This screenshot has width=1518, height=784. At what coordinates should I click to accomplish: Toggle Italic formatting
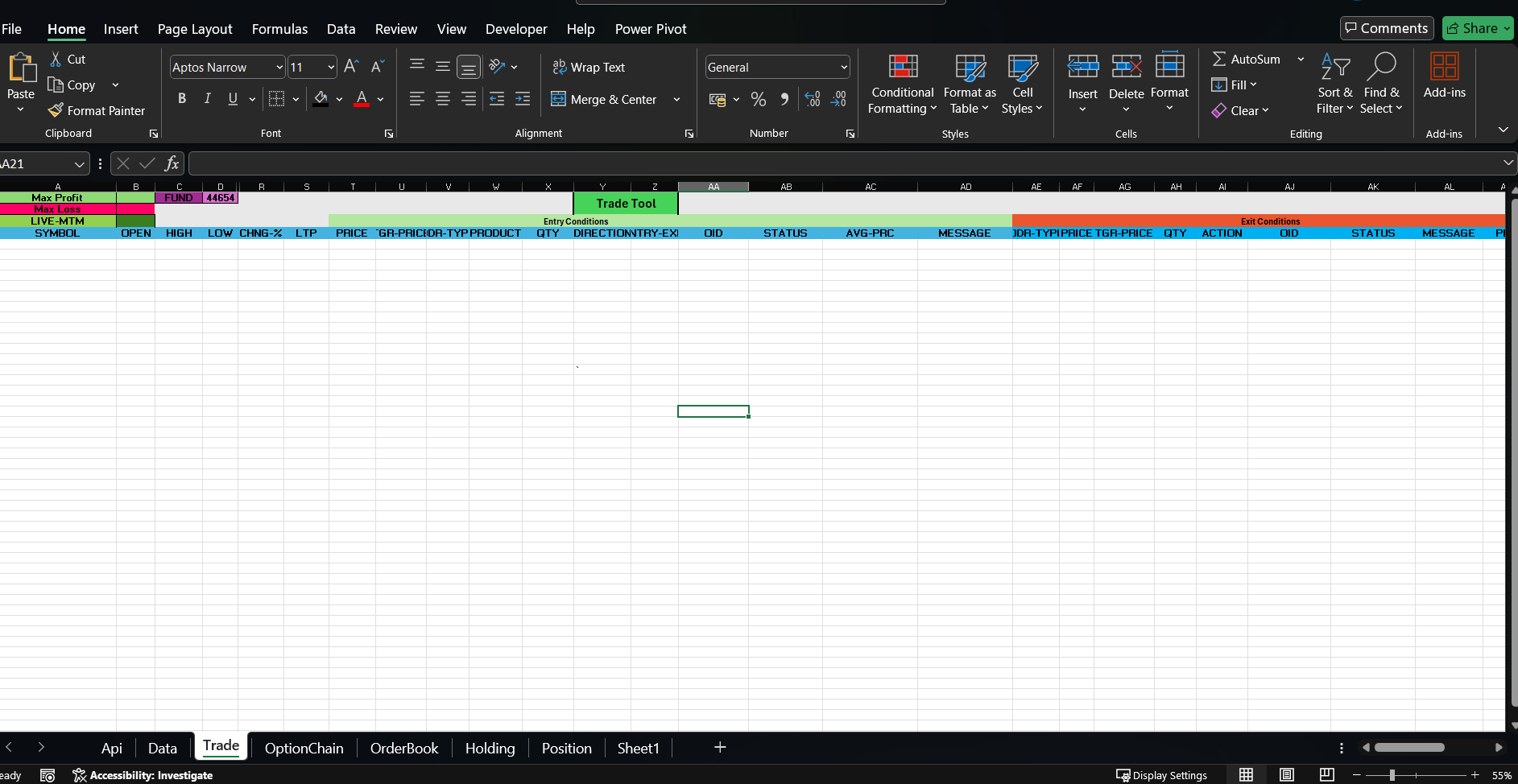click(x=208, y=98)
